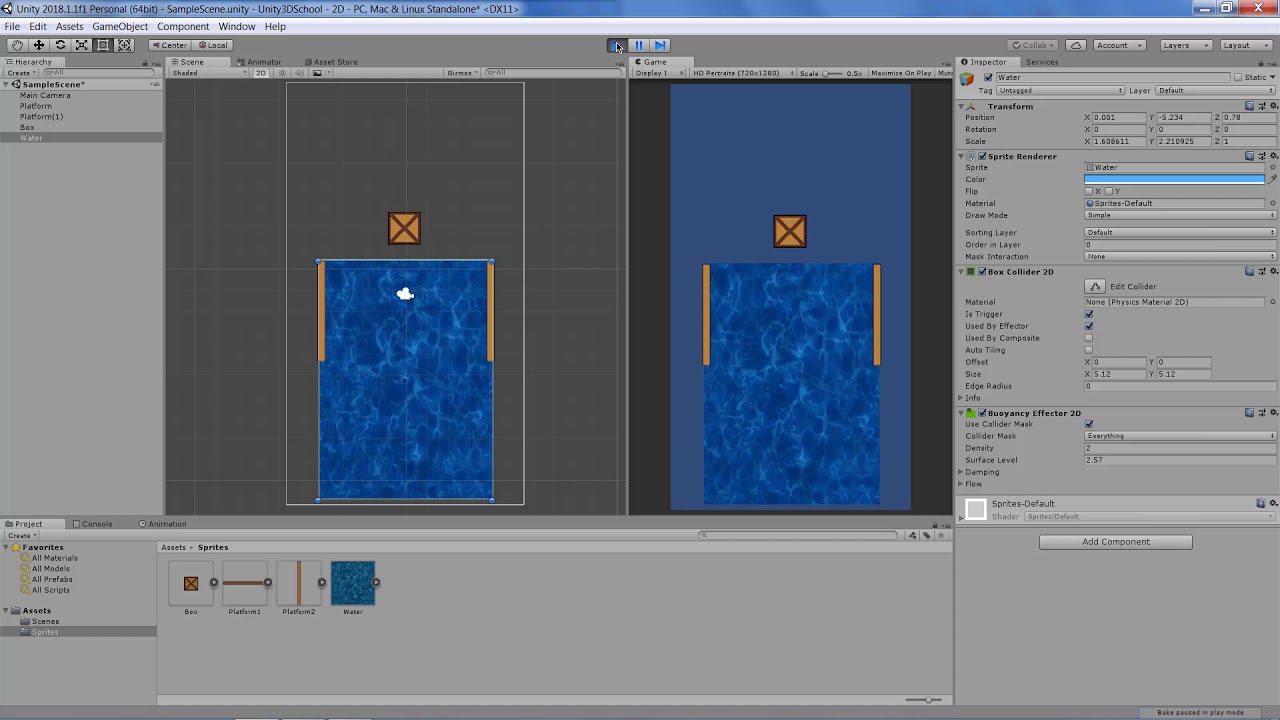1280x720 pixels.
Task: Toggle Flip X checkbox
Action: pyautogui.click(x=1089, y=191)
